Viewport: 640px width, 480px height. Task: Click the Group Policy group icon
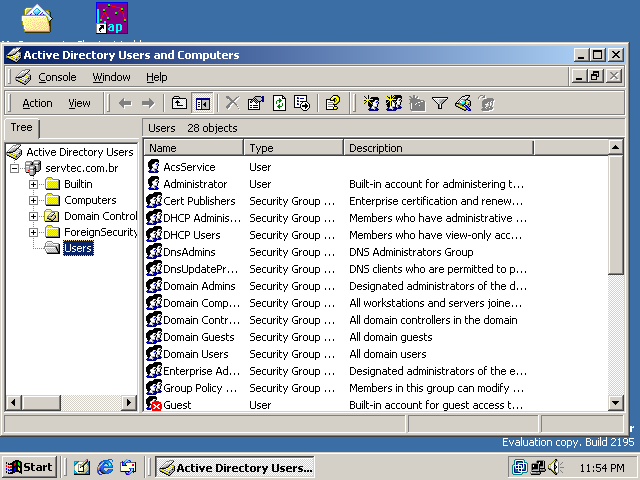pos(154,388)
